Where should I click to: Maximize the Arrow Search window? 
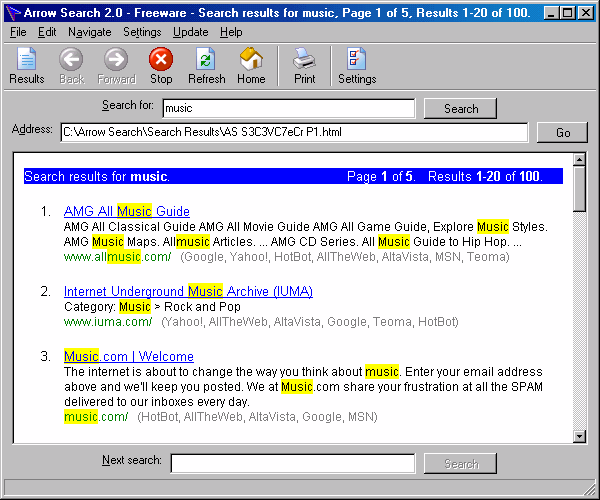(x=567, y=13)
